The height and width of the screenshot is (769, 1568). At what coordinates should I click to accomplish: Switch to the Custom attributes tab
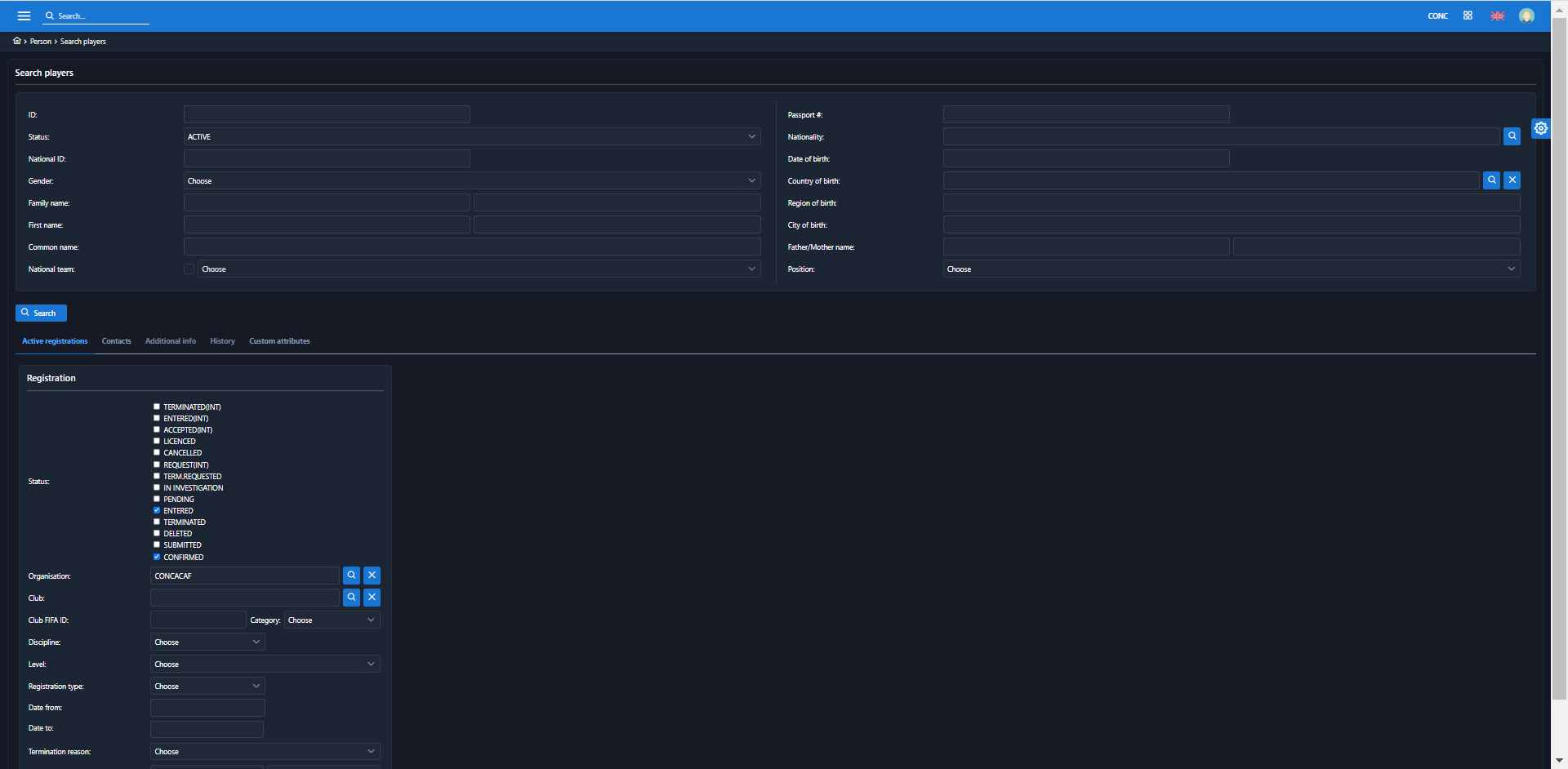(x=279, y=341)
